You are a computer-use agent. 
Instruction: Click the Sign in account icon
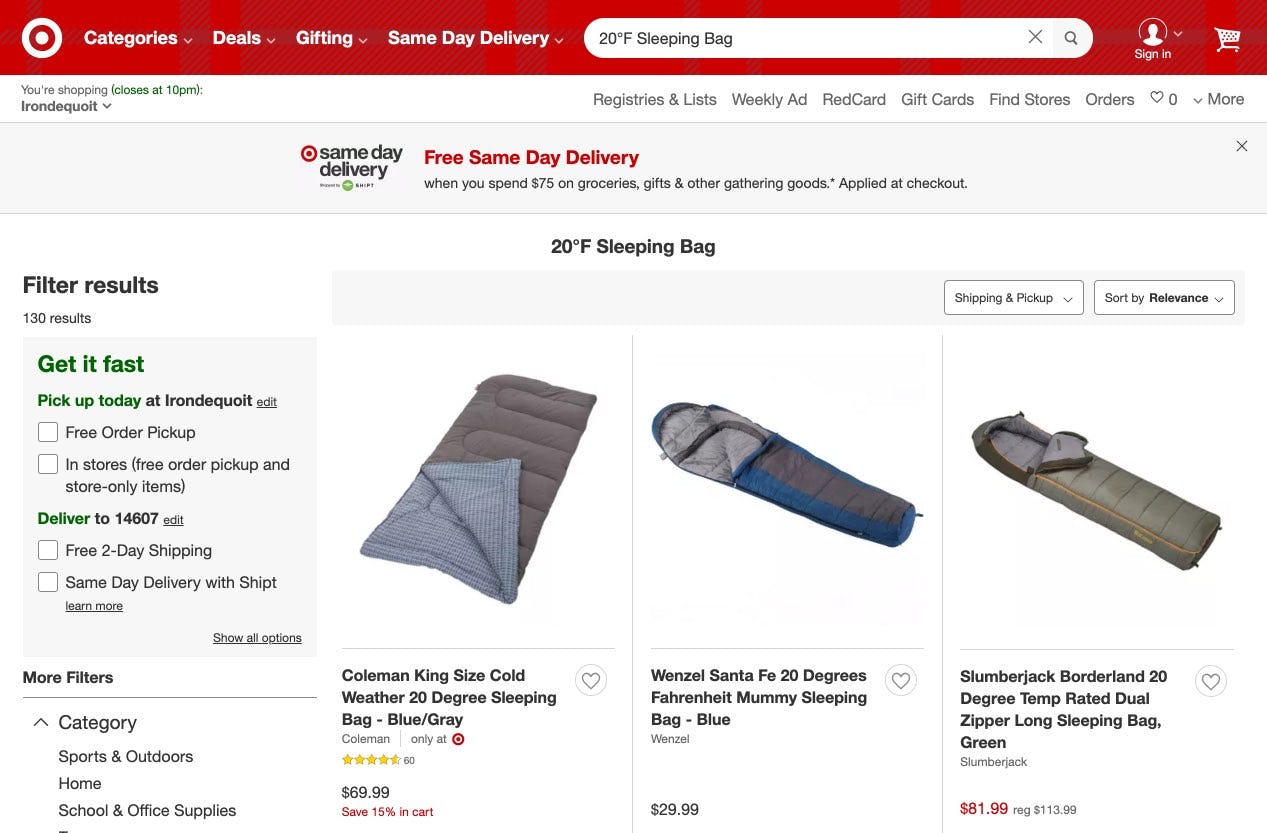point(1153,33)
